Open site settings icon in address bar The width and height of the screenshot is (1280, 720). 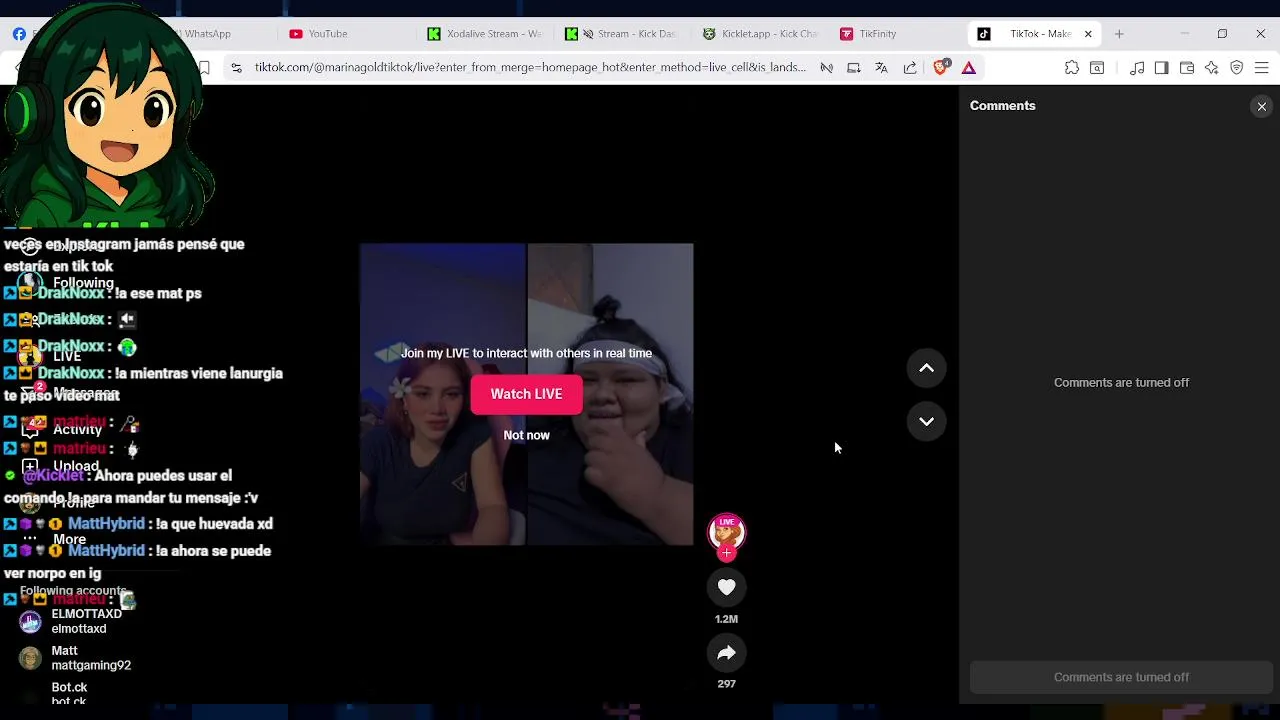click(236, 68)
